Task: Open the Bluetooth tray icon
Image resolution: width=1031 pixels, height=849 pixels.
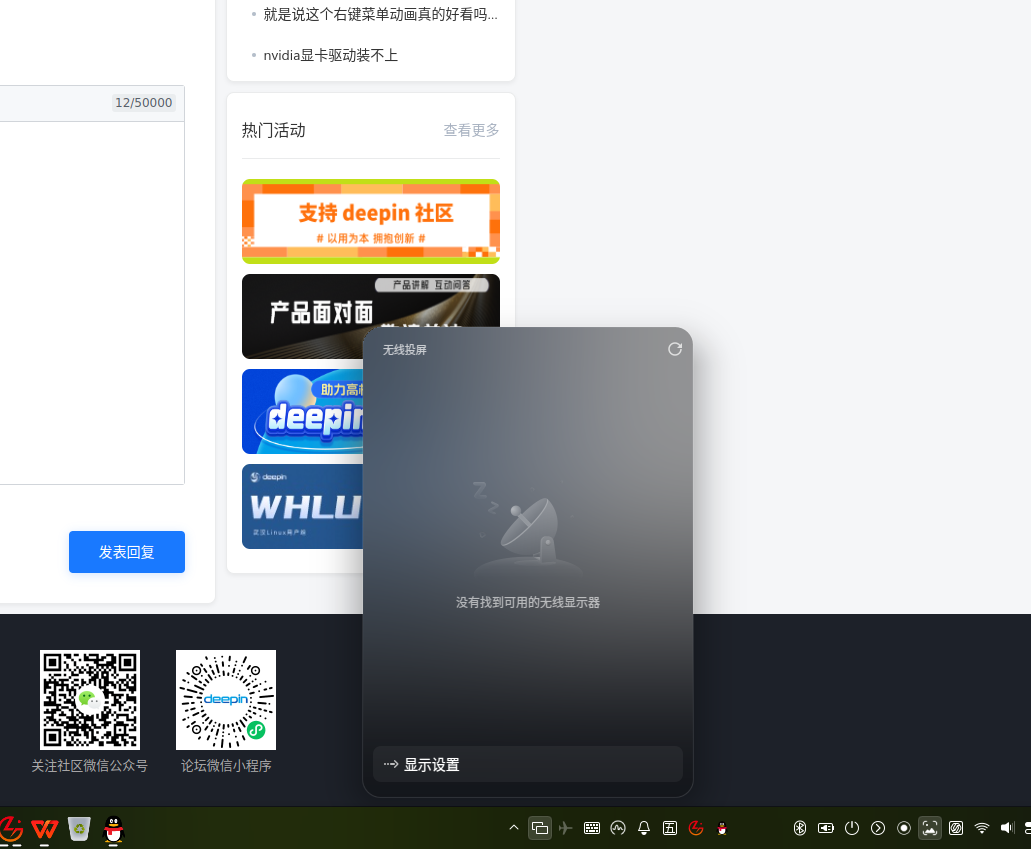Action: coord(800,828)
